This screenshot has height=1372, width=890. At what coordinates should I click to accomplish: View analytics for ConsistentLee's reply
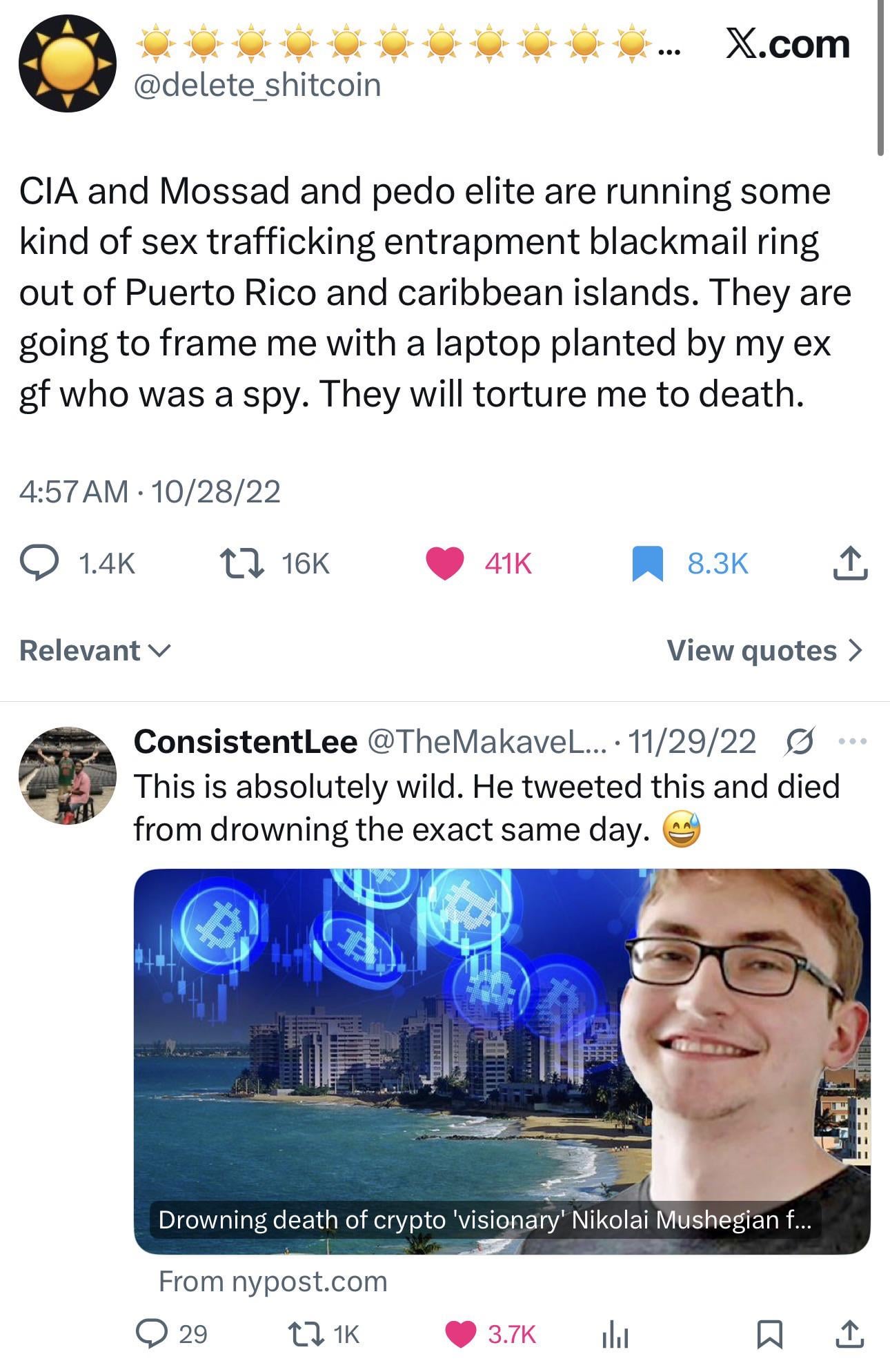[614, 1333]
